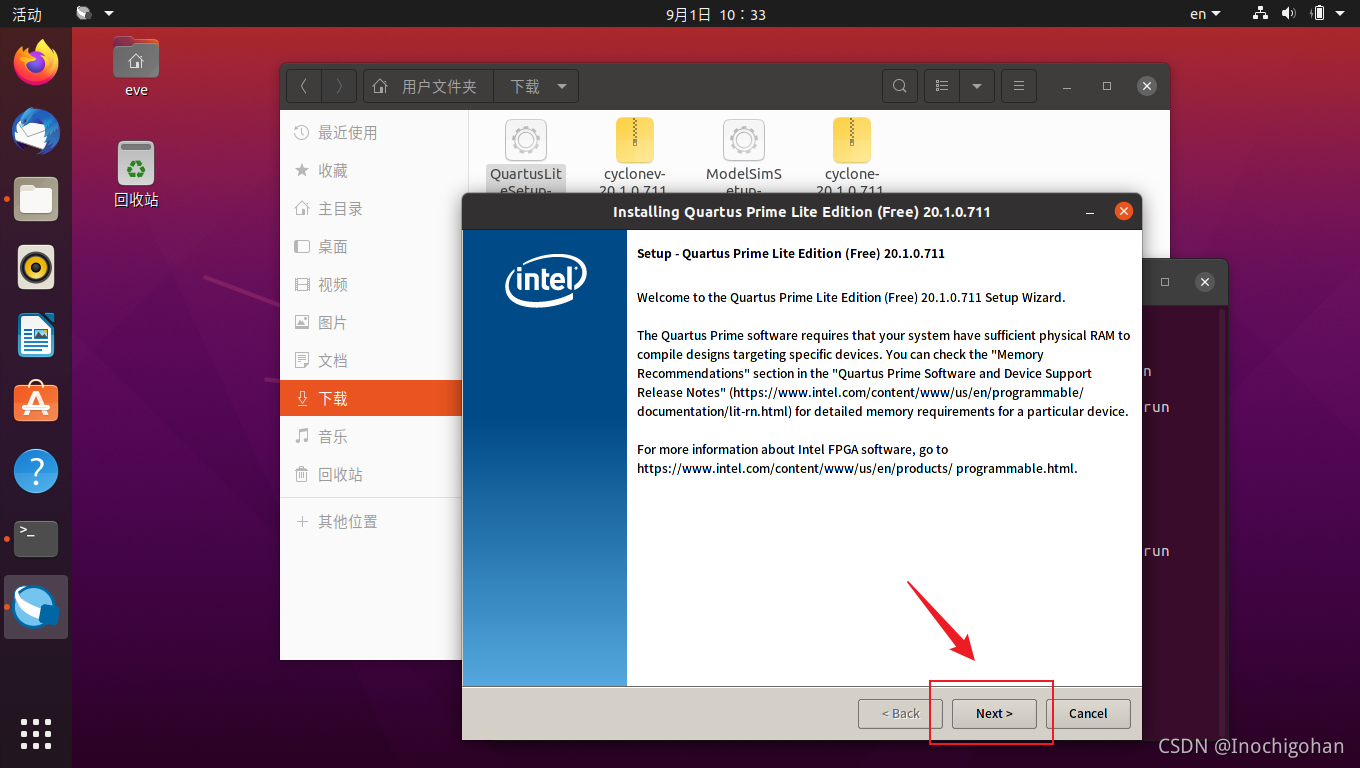The height and width of the screenshot is (768, 1360).
Task: Close the Quartus installer with the orange X
Action: (x=1123, y=211)
